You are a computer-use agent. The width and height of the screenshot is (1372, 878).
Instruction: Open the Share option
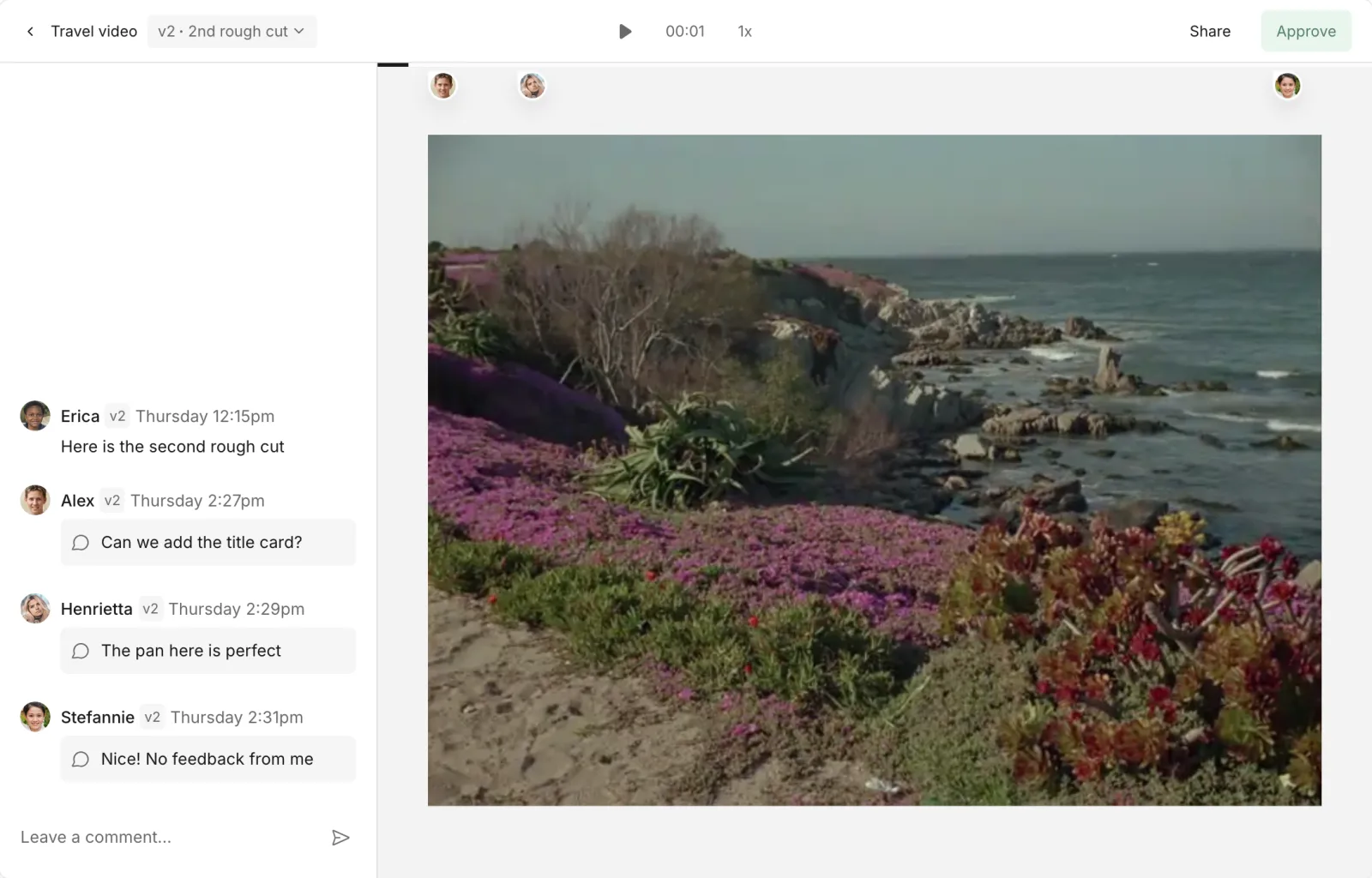coord(1209,32)
